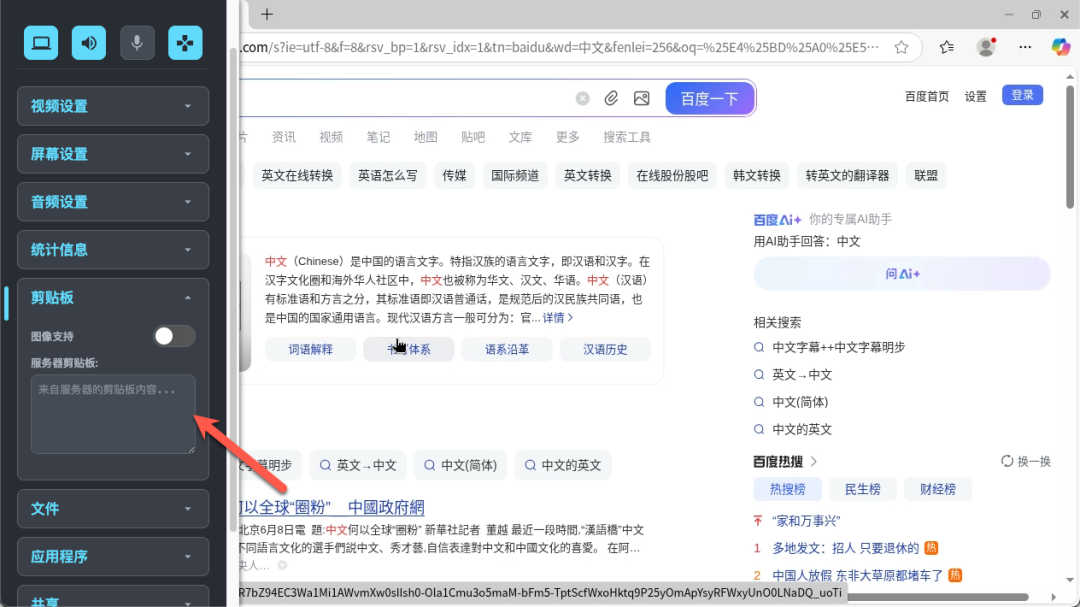The height and width of the screenshot is (607, 1080).
Task: Expand the 音频设置 section
Action: click(x=113, y=202)
